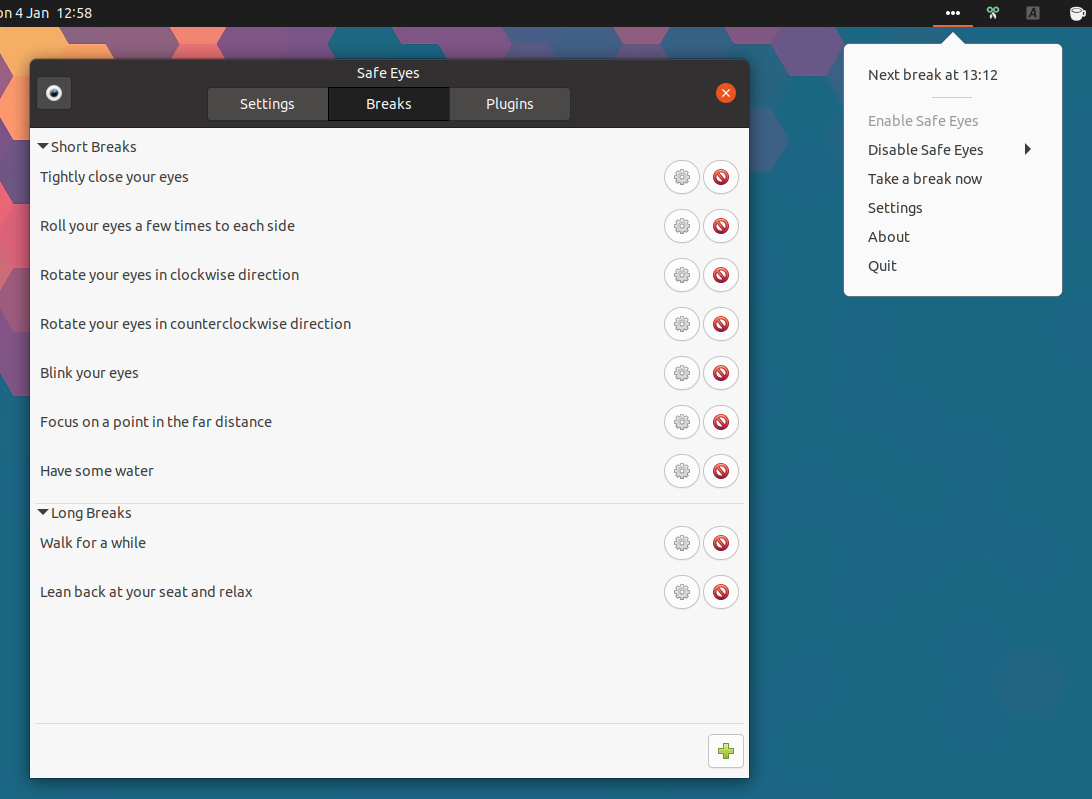Click the gear icon beside 'Blink your eyes'
Image resolution: width=1092 pixels, height=799 pixels.
point(682,373)
